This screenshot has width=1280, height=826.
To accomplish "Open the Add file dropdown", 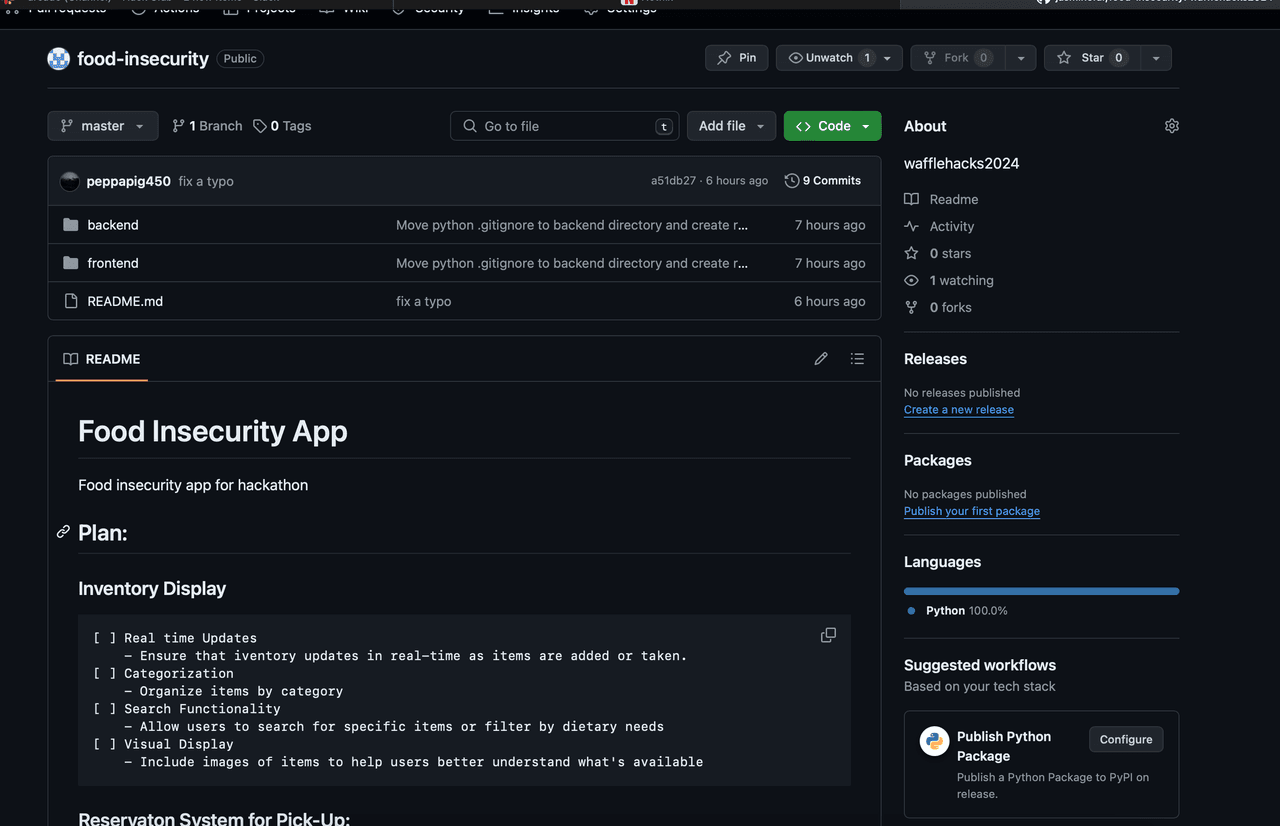I will click(731, 126).
